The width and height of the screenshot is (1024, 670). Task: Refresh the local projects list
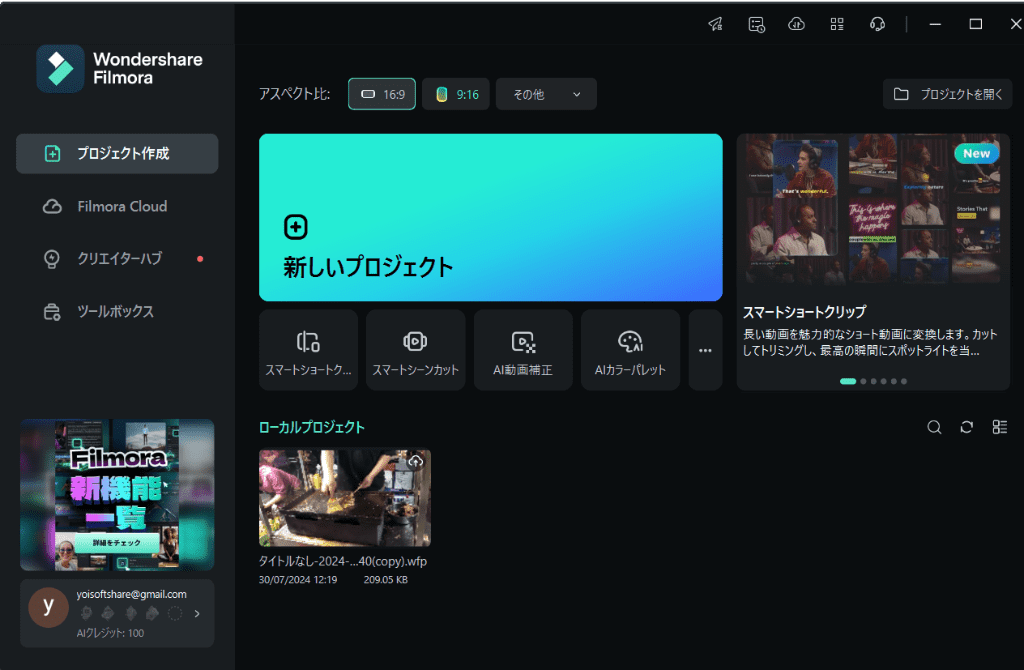coord(967,427)
